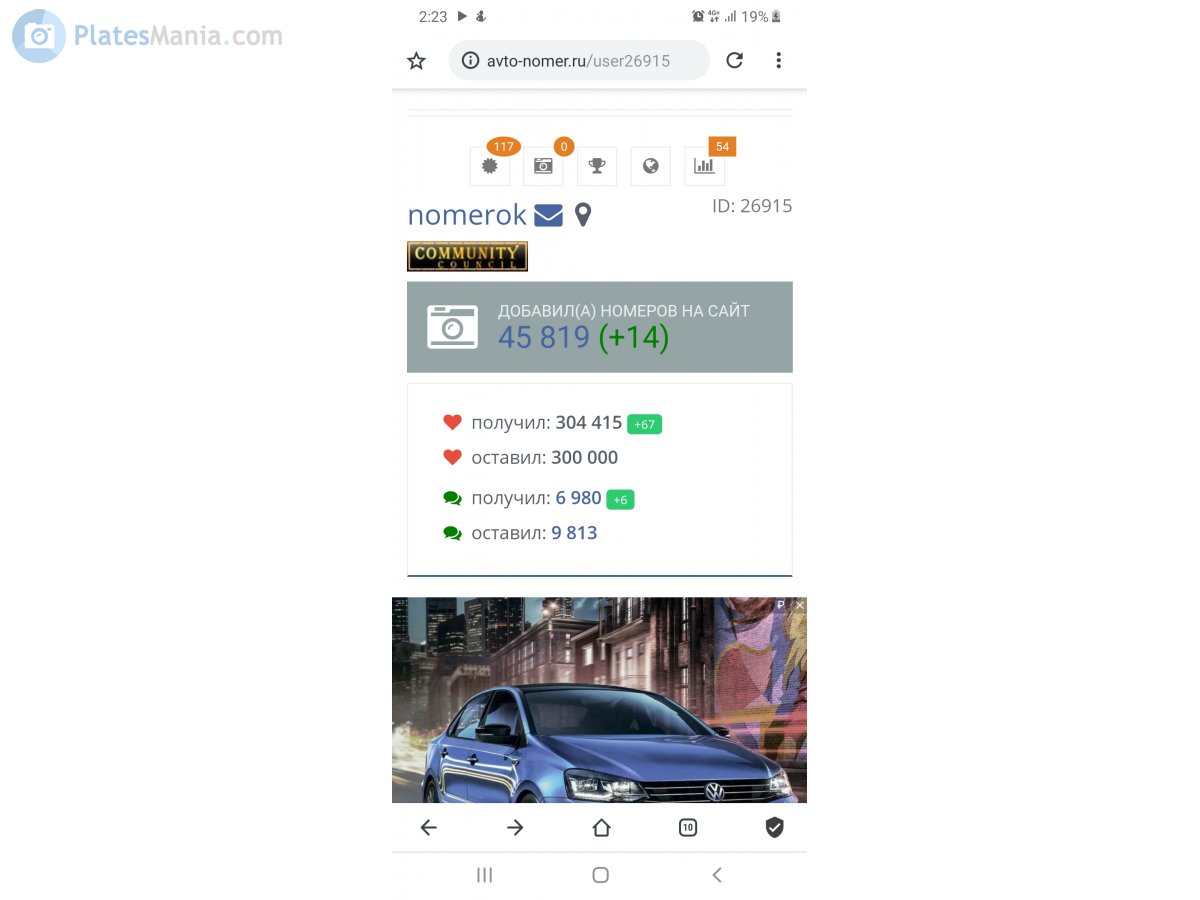Open the awards badge icon with 117
This screenshot has height=900, width=1200.
point(490,166)
